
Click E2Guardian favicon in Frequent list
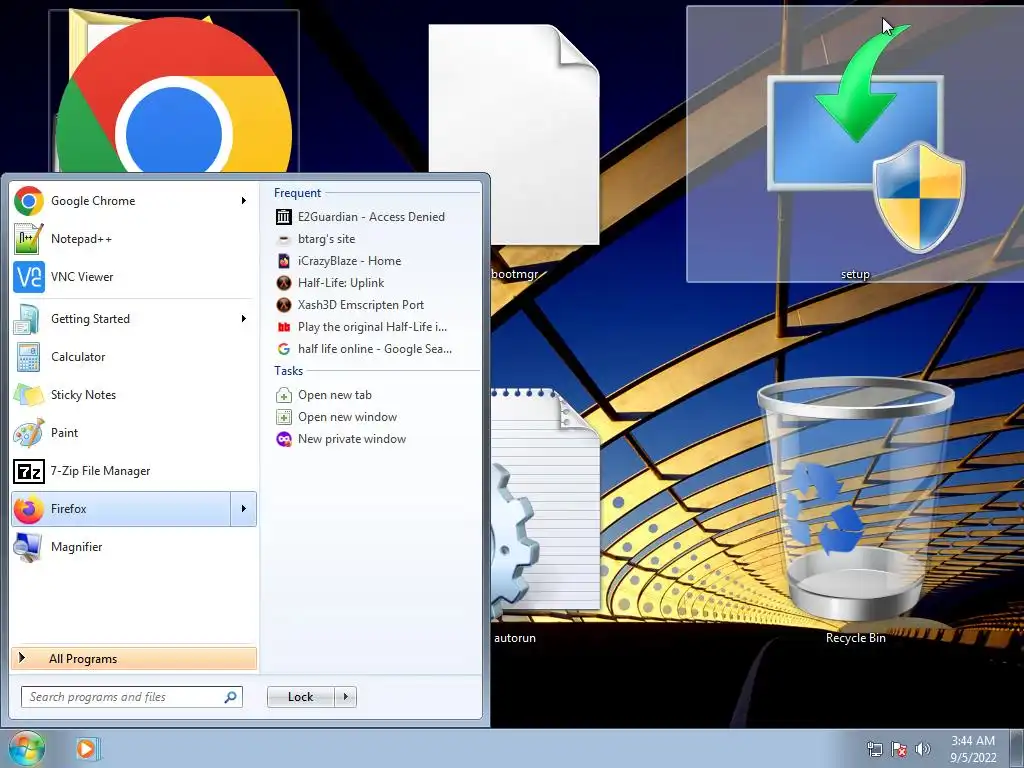pos(283,217)
